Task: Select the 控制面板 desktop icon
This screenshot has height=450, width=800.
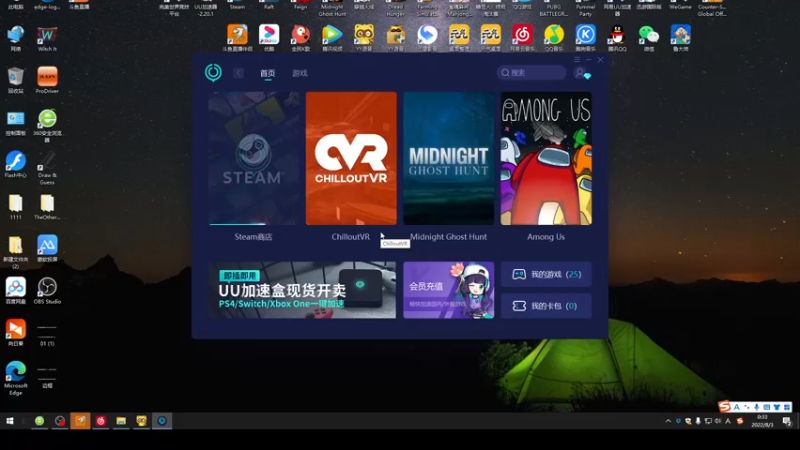Action: coord(15,123)
